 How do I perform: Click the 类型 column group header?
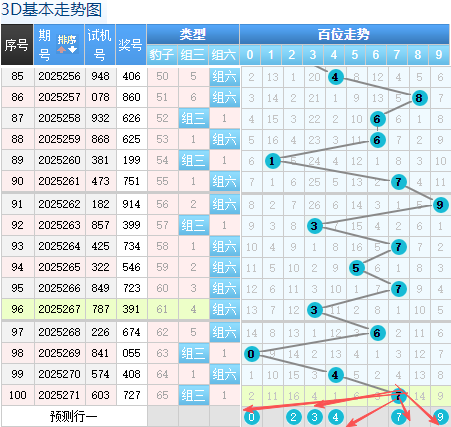[193, 34]
